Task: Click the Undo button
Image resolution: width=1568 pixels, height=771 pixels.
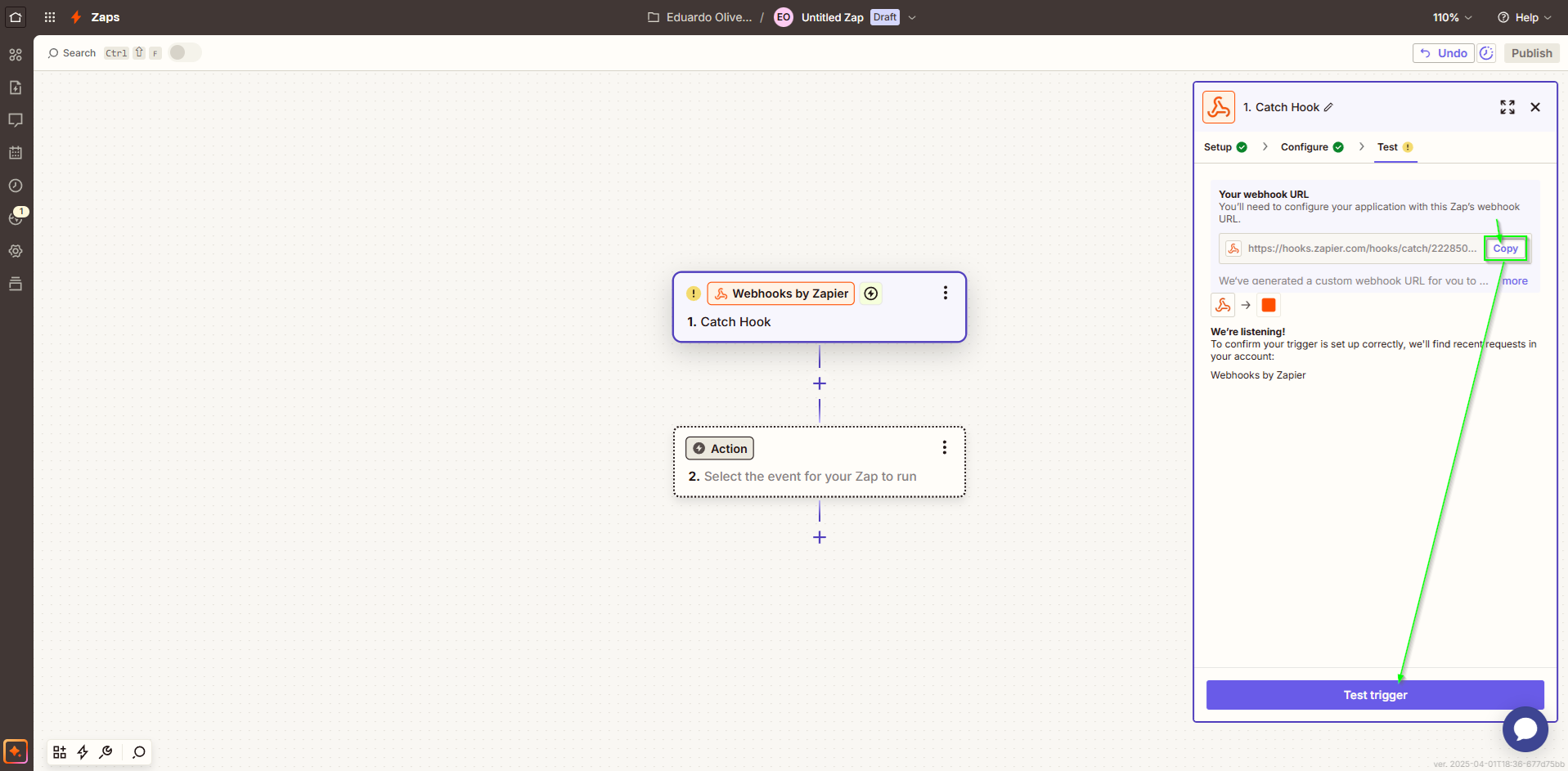Action: coord(1444,53)
